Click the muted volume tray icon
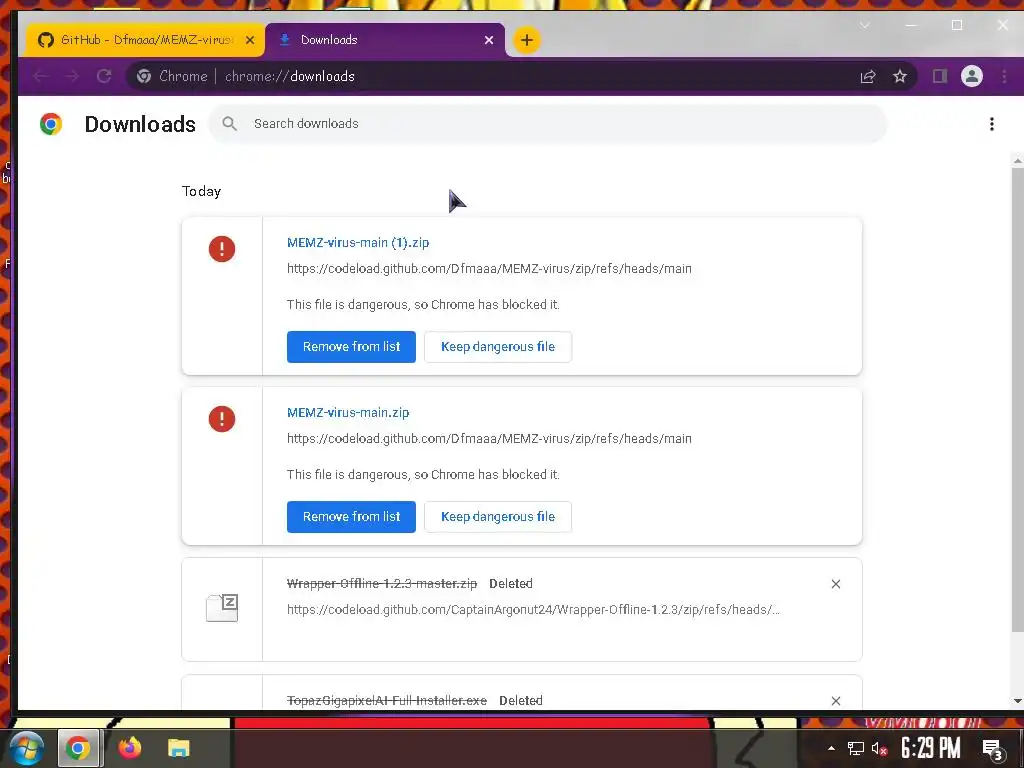This screenshot has width=1024, height=768. (x=880, y=748)
